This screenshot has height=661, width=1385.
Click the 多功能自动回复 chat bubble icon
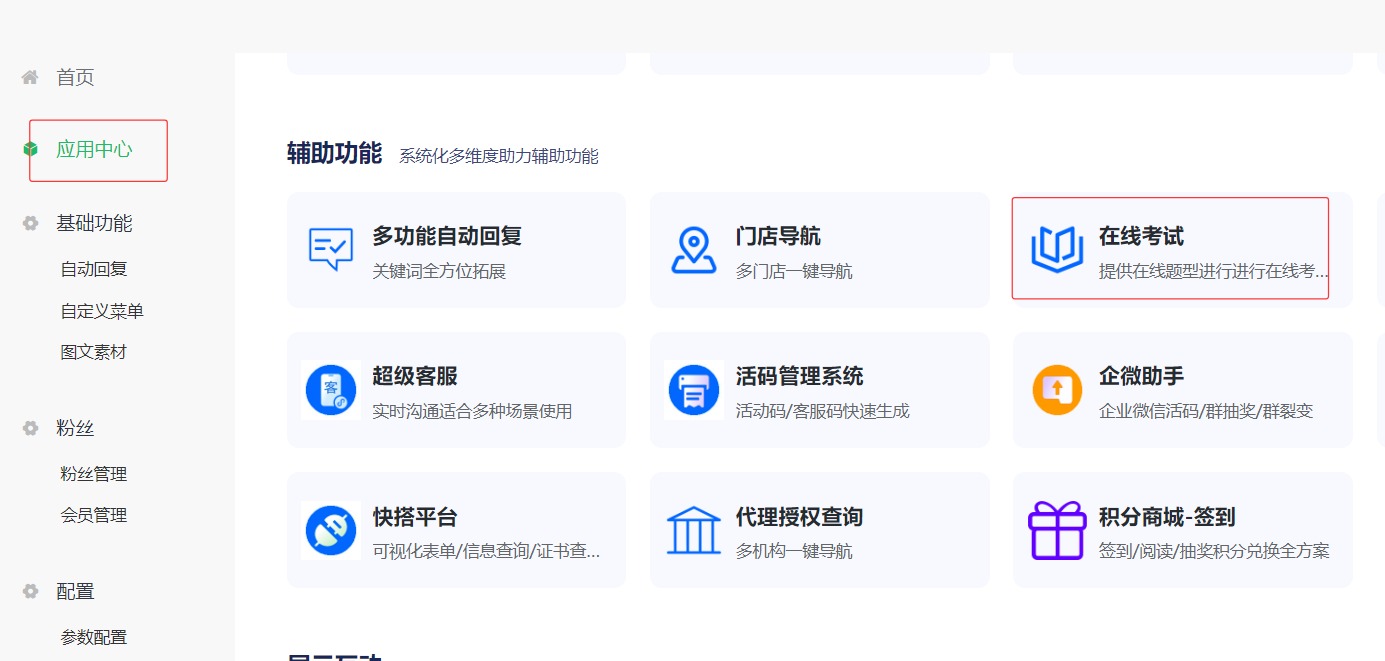(x=331, y=249)
